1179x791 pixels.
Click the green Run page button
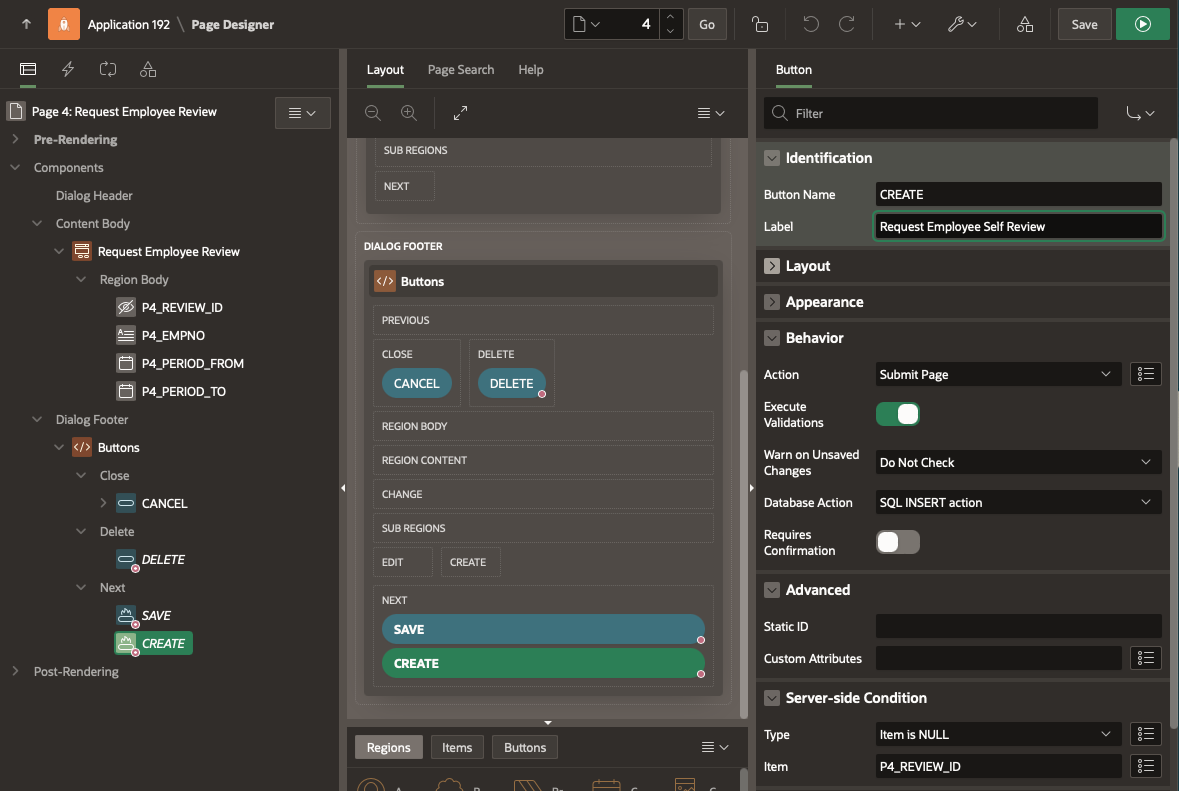point(1142,25)
